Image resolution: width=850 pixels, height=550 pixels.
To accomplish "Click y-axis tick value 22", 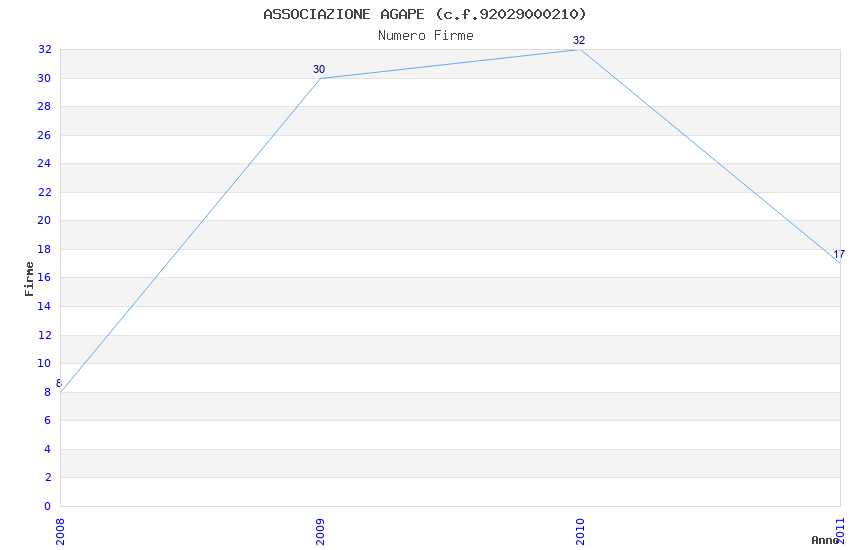I will coord(44,192).
